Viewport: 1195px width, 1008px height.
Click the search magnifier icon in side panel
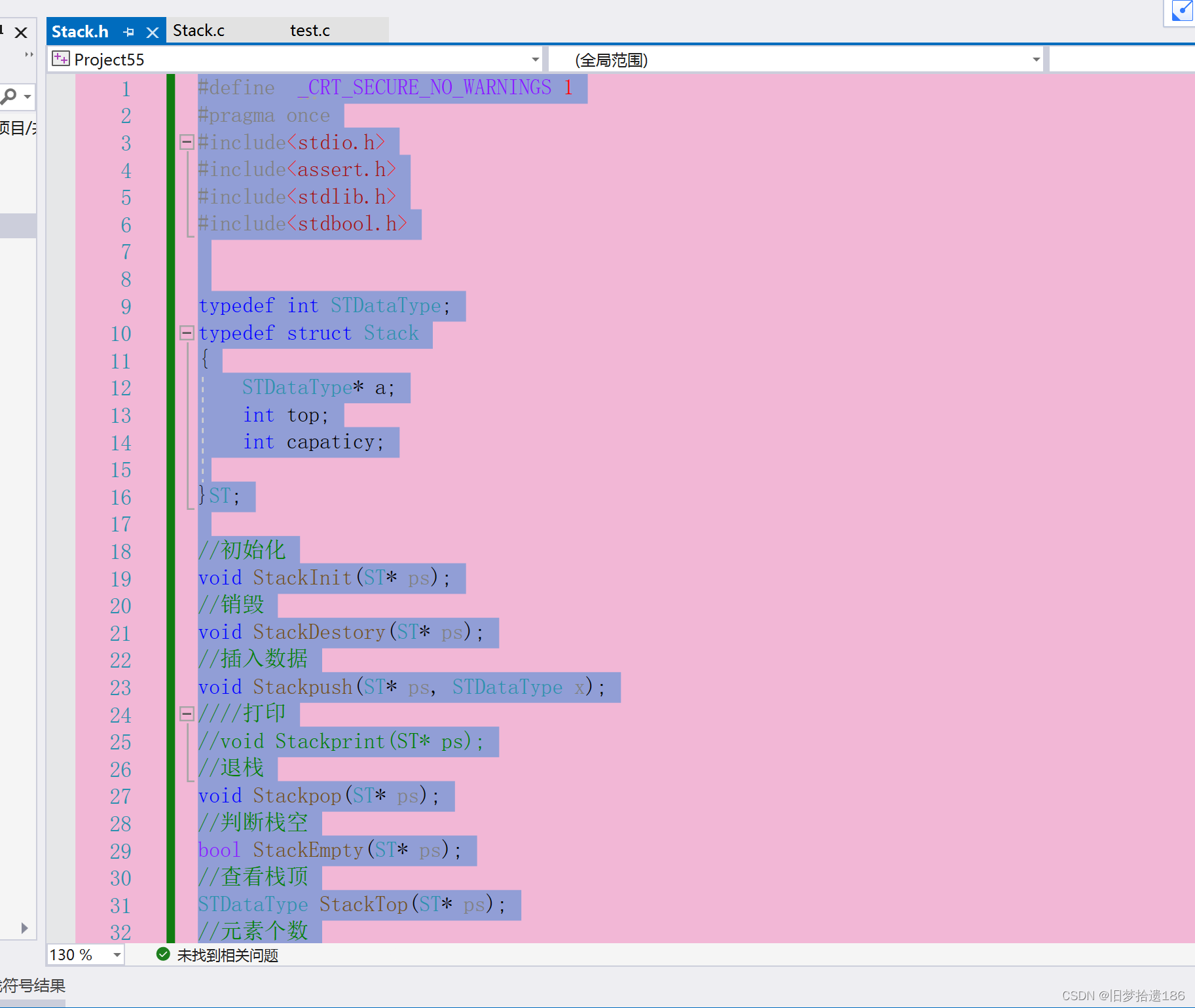(x=9, y=97)
